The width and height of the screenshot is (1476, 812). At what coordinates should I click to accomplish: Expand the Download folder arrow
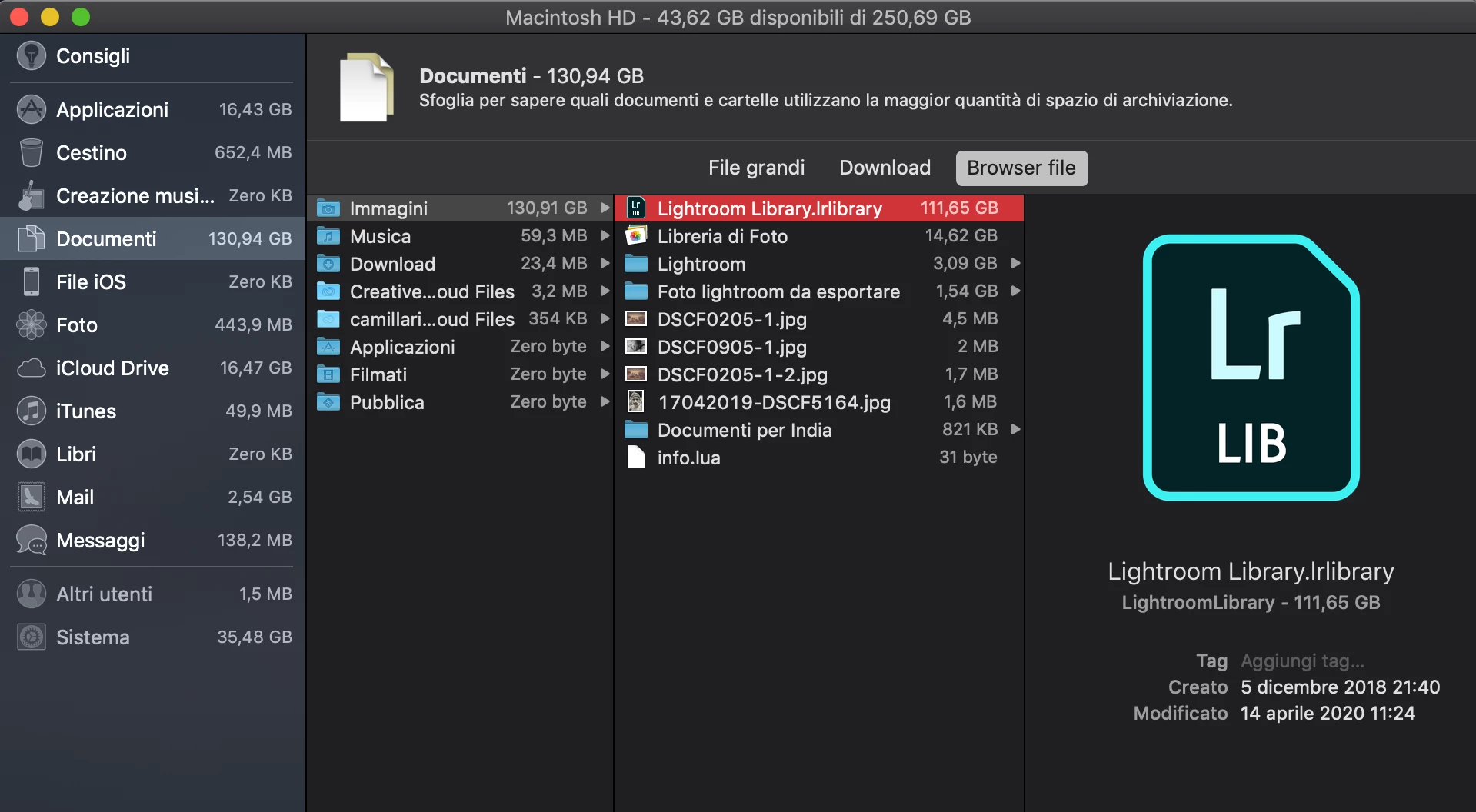point(605,263)
